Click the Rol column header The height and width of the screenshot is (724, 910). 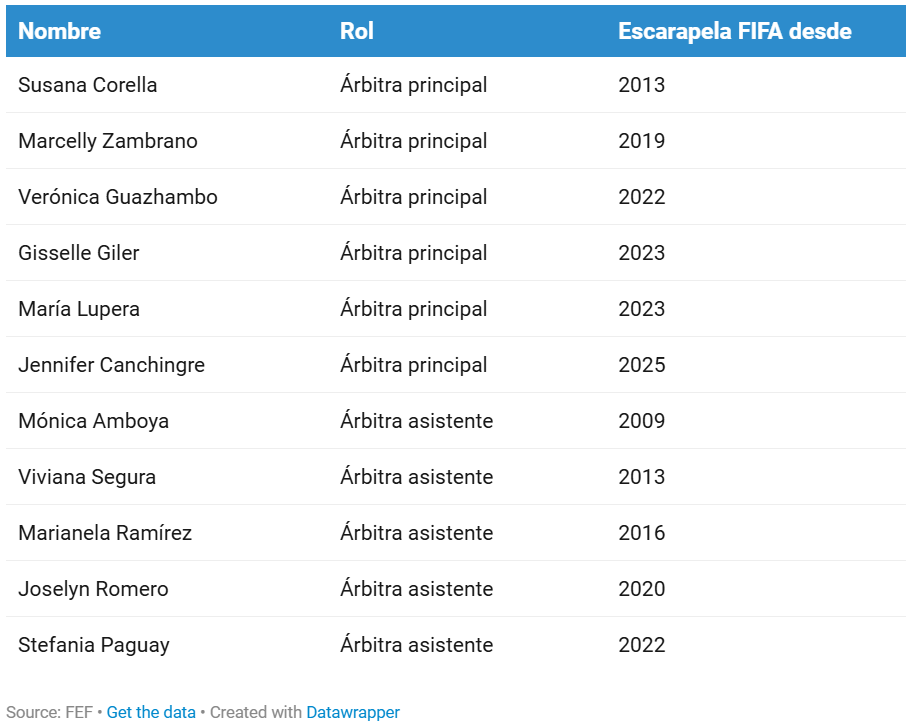(357, 31)
